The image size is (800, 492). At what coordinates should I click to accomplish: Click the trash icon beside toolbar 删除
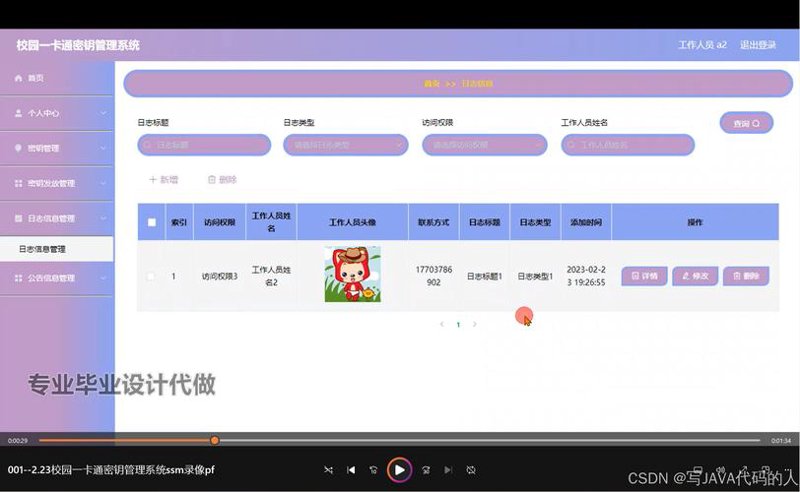click(212, 180)
